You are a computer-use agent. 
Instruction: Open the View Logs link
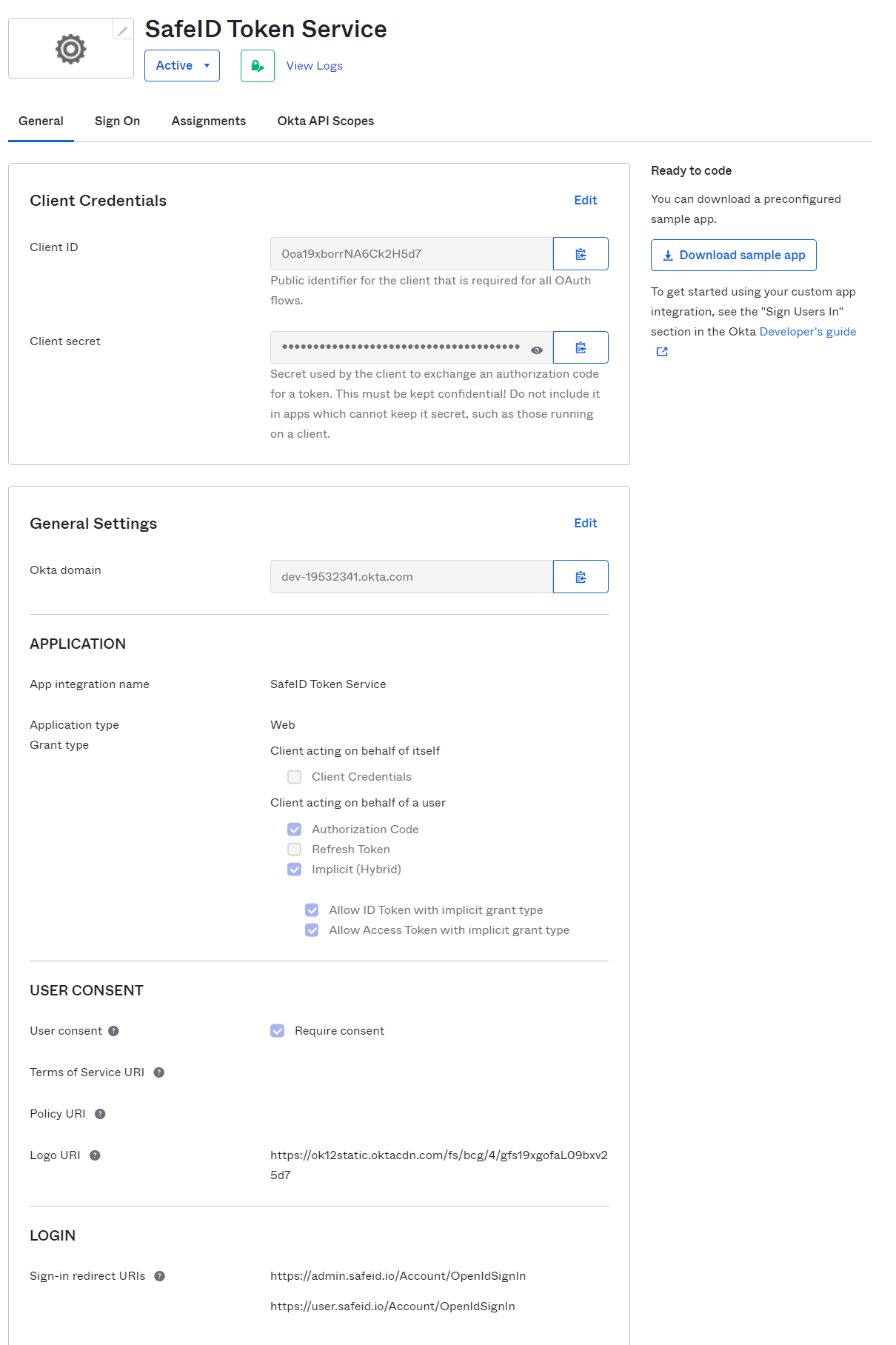314,66
